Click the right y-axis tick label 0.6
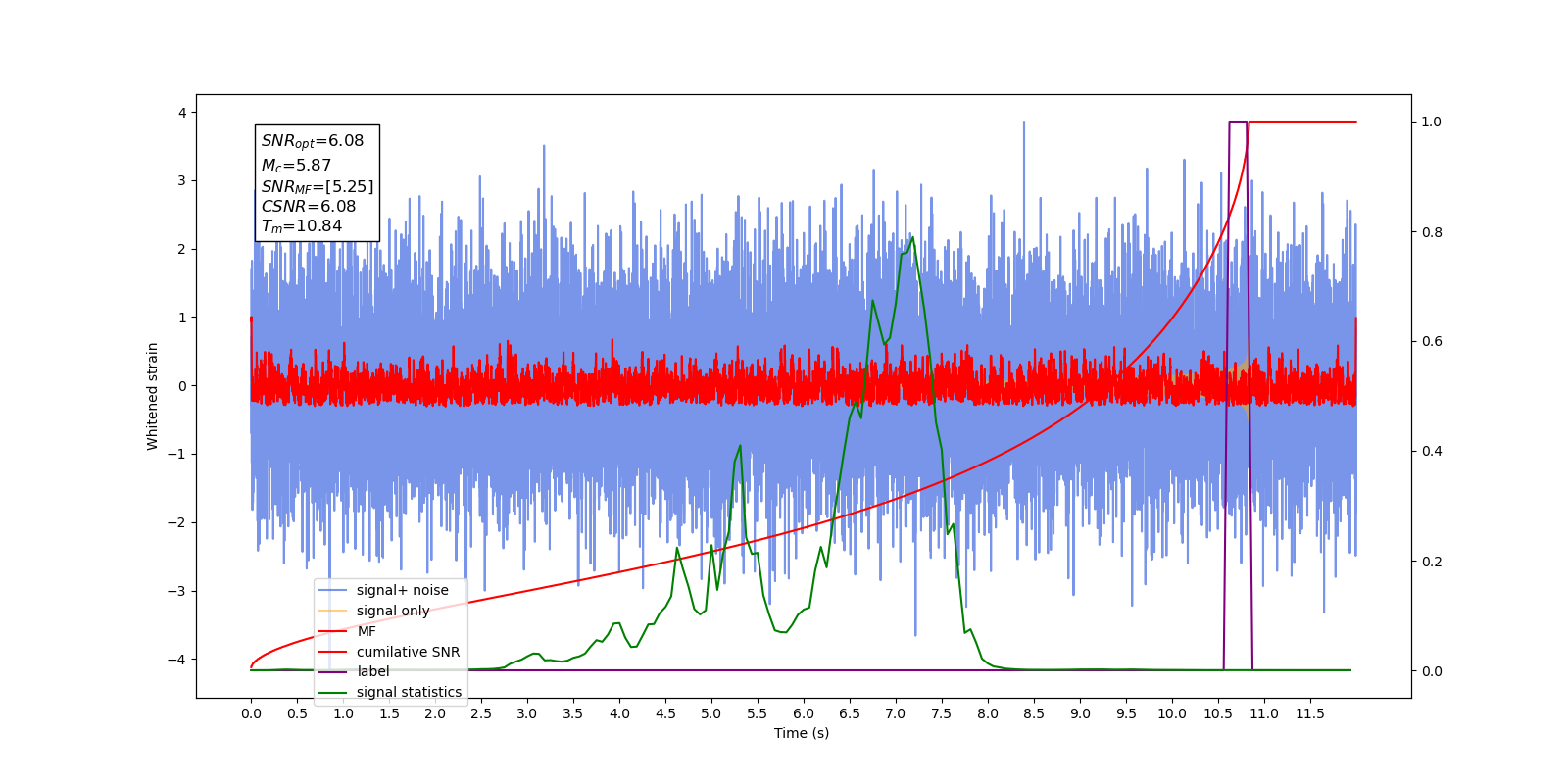This screenshot has width=1568, height=784. (1432, 341)
